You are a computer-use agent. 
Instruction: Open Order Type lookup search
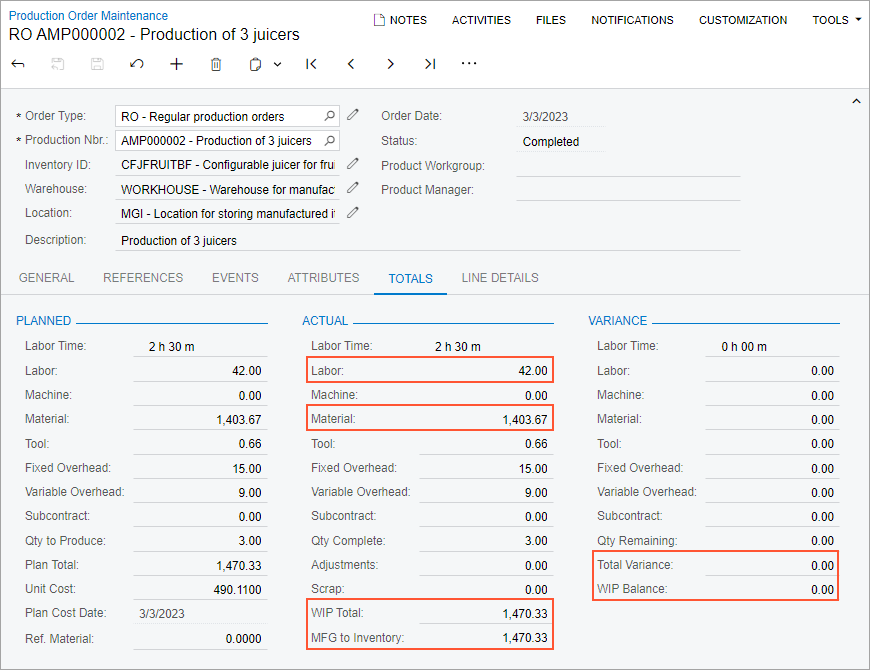point(330,116)
